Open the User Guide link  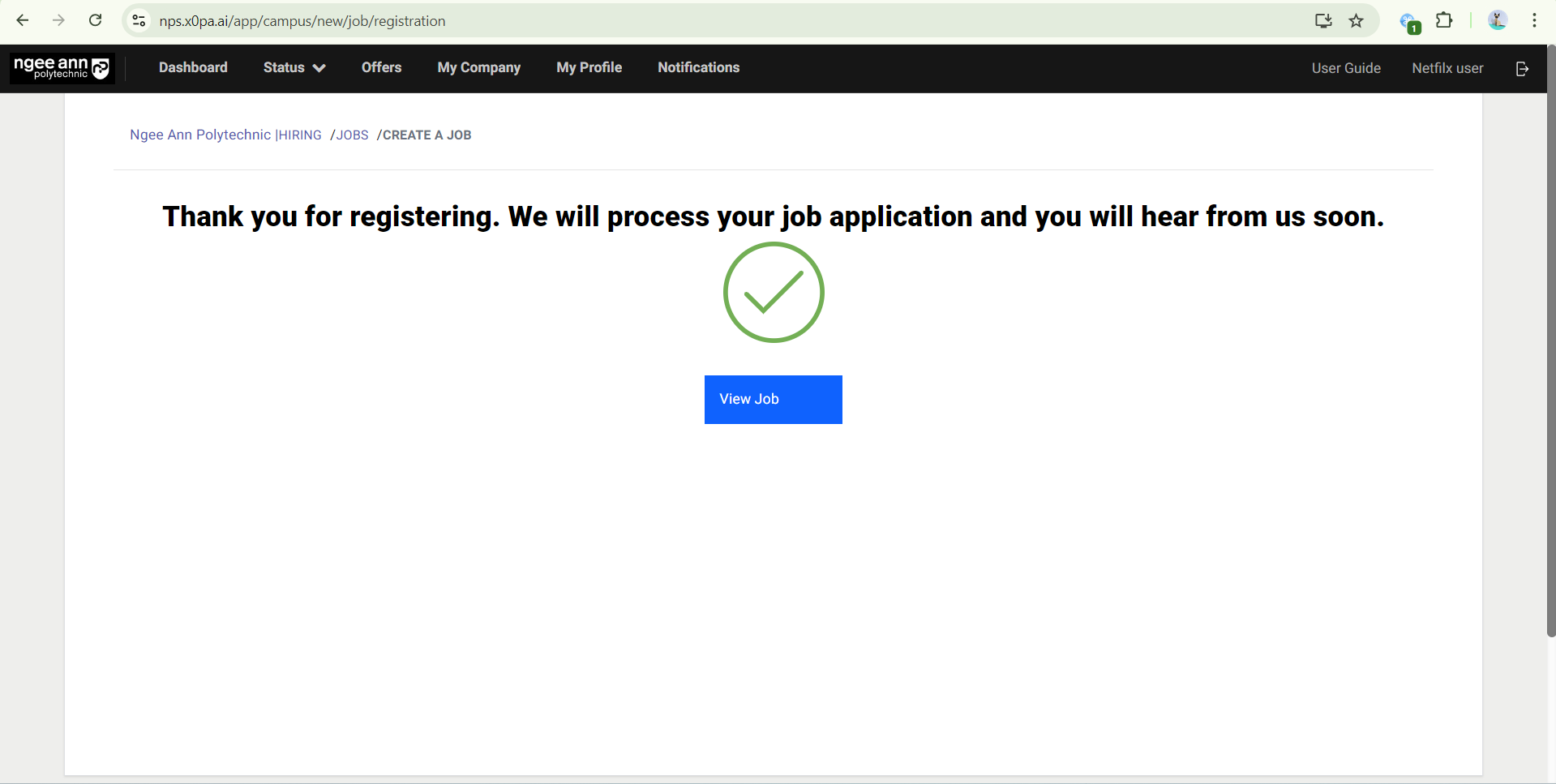(1345, 68)
